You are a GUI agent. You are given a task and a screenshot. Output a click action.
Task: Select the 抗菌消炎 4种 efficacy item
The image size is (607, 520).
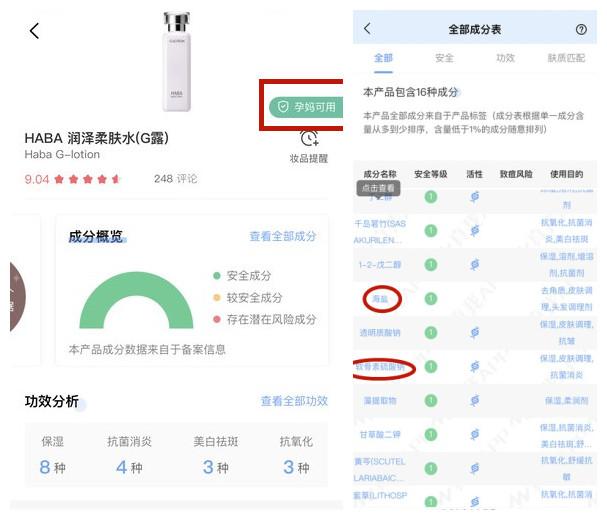(129, 455)
